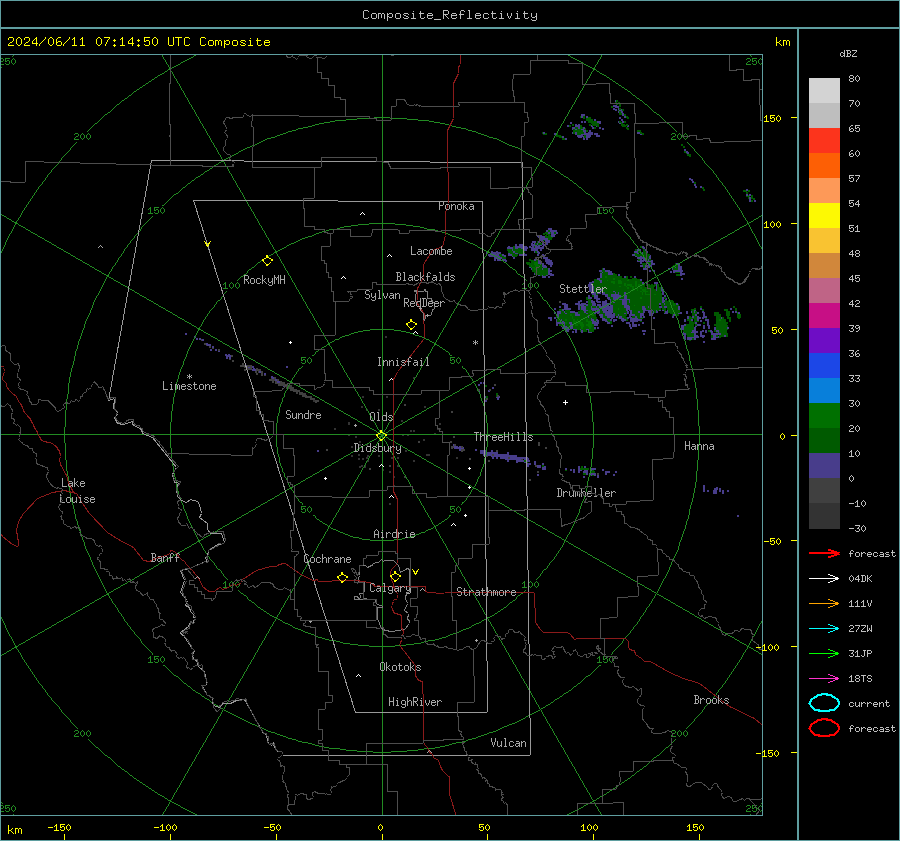
Task: Click the cyan 'current' ellipse in the legend
Action: pos(824,703)
